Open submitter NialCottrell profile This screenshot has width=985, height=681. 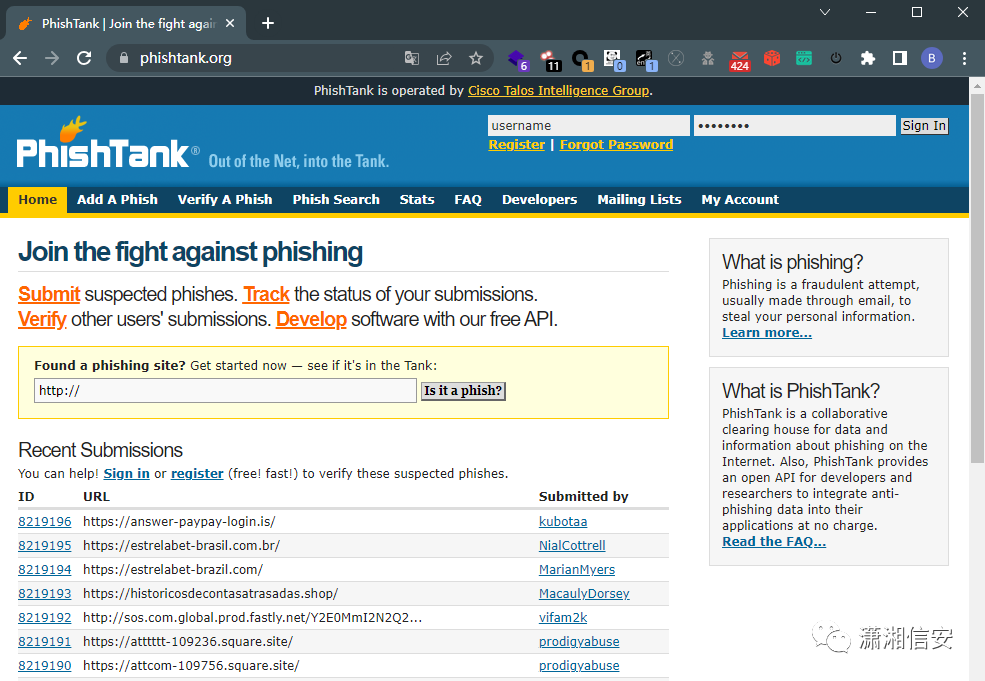coord(572,545)
